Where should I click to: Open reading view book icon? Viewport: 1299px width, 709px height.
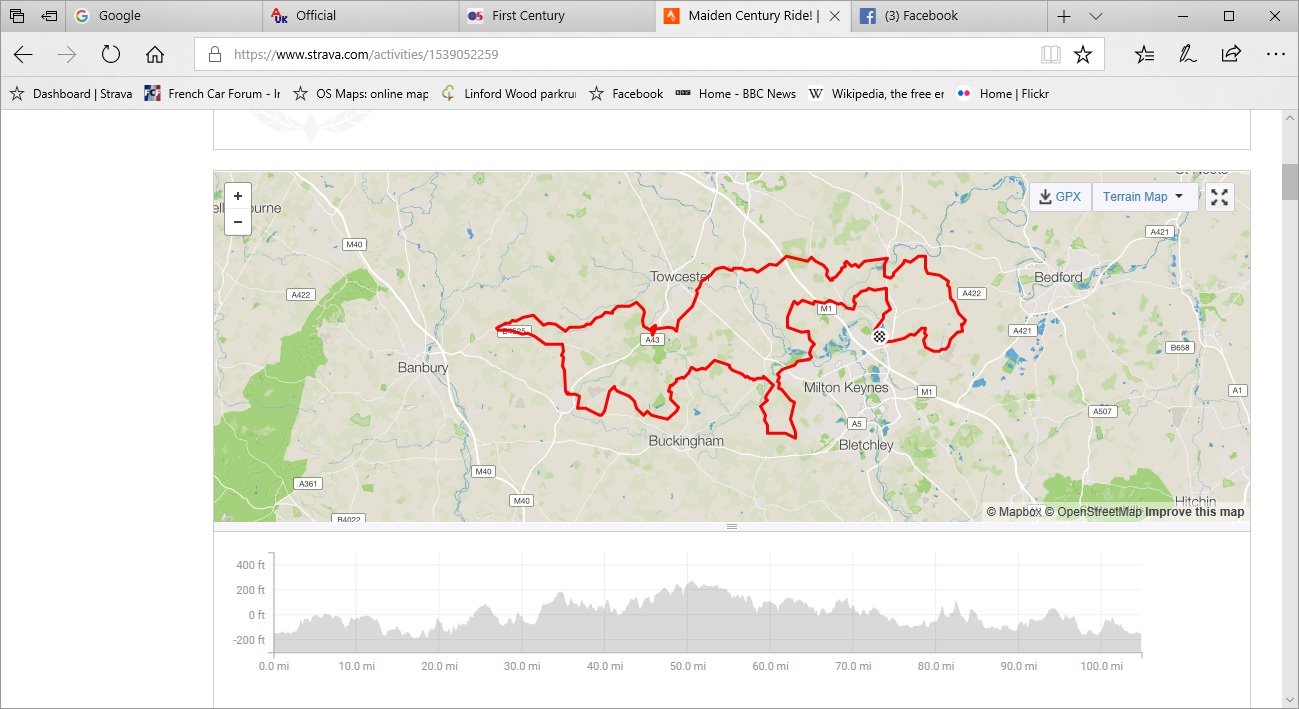click(1050, 54)
